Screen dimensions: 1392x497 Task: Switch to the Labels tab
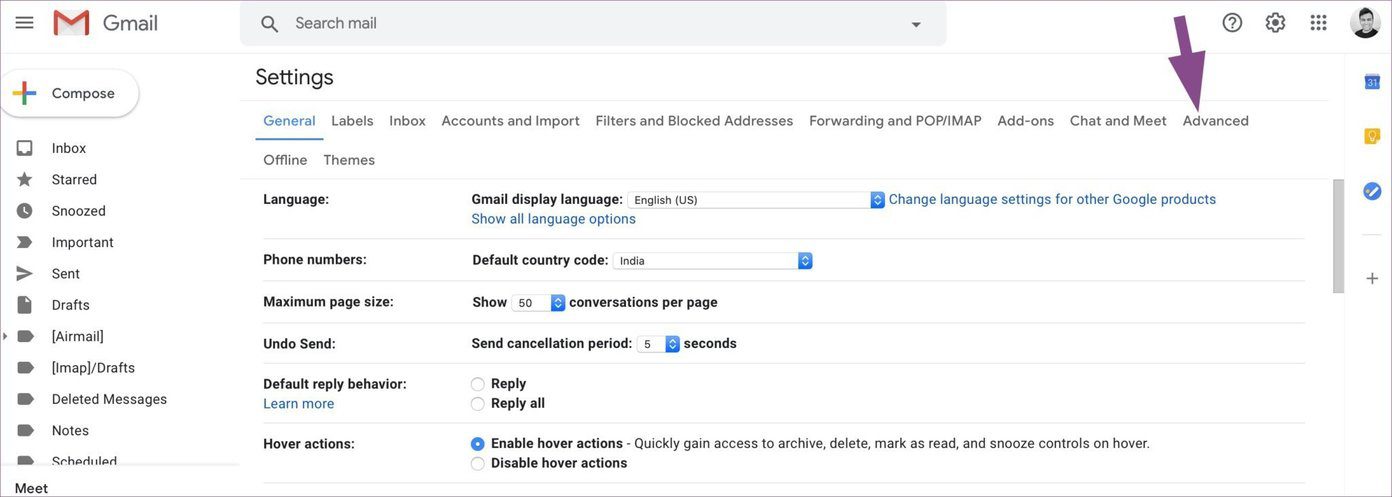352,121
